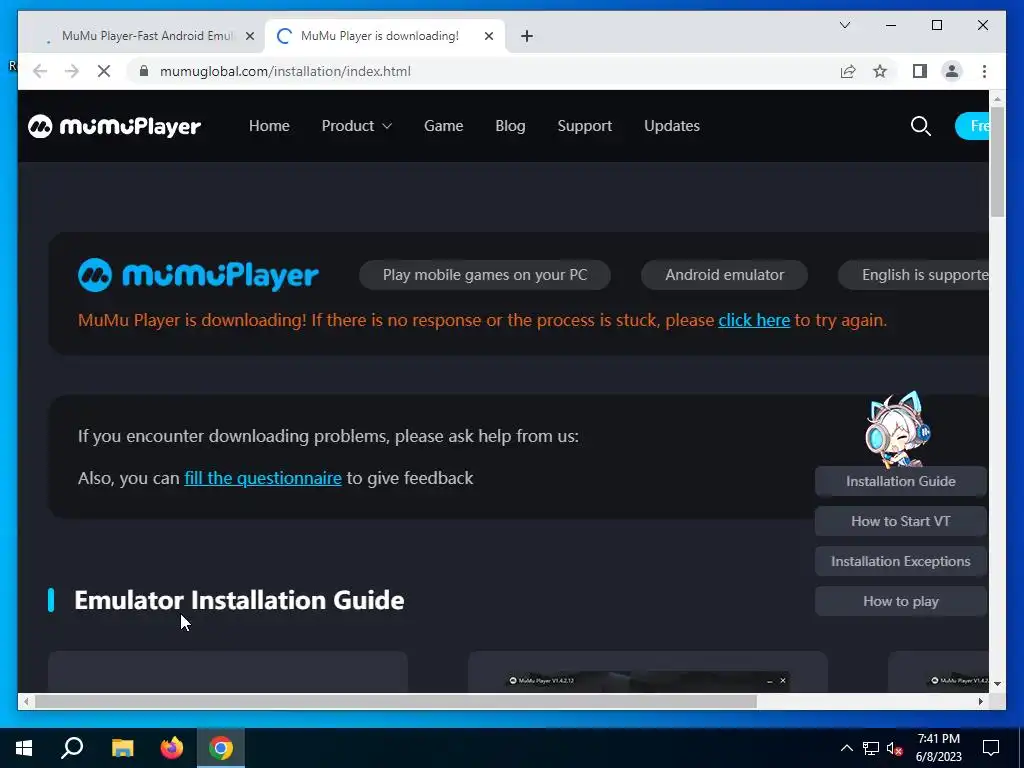Click the share this page icon

coord(848,71)
